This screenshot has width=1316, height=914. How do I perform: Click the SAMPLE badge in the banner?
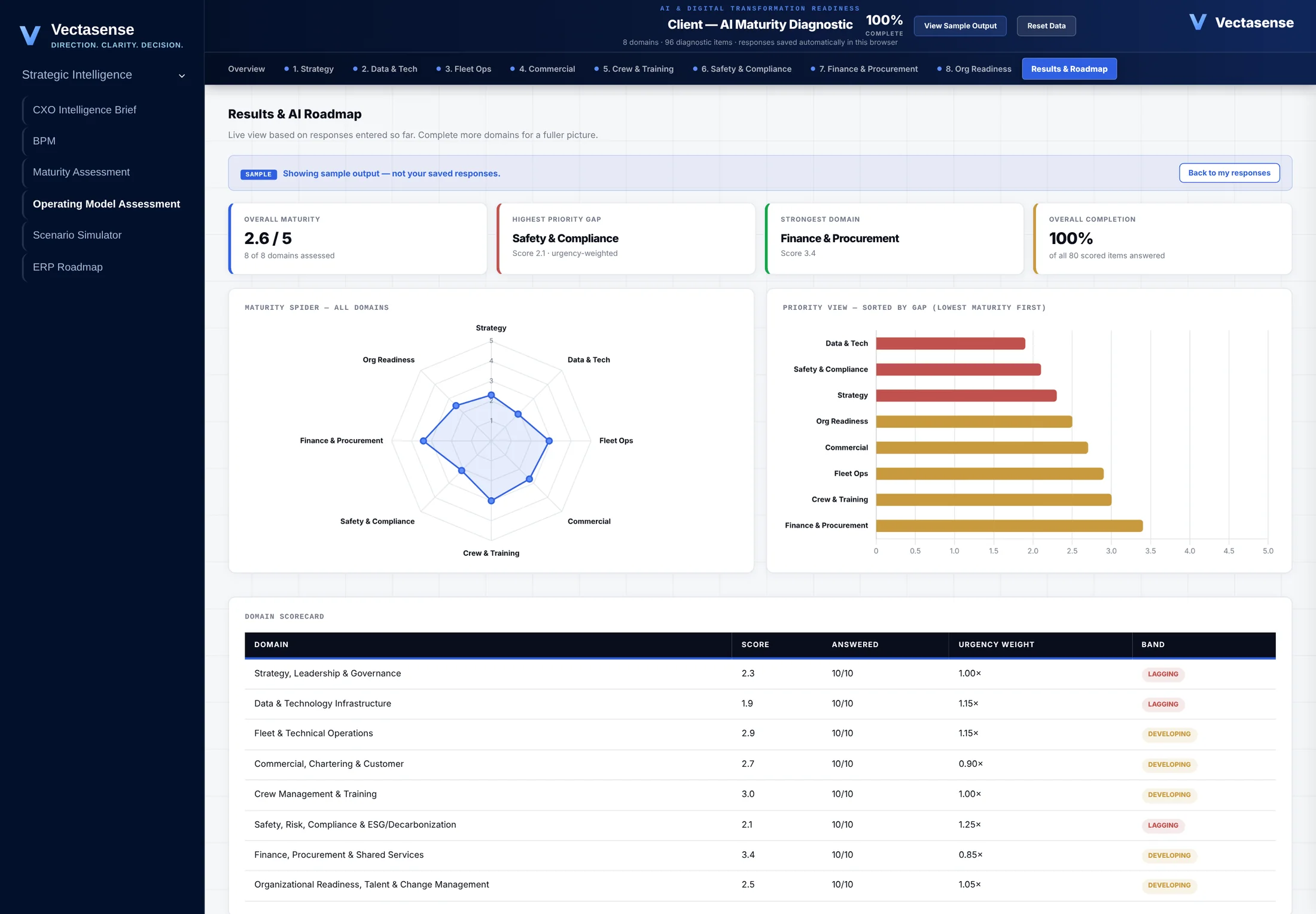(258, 174)
